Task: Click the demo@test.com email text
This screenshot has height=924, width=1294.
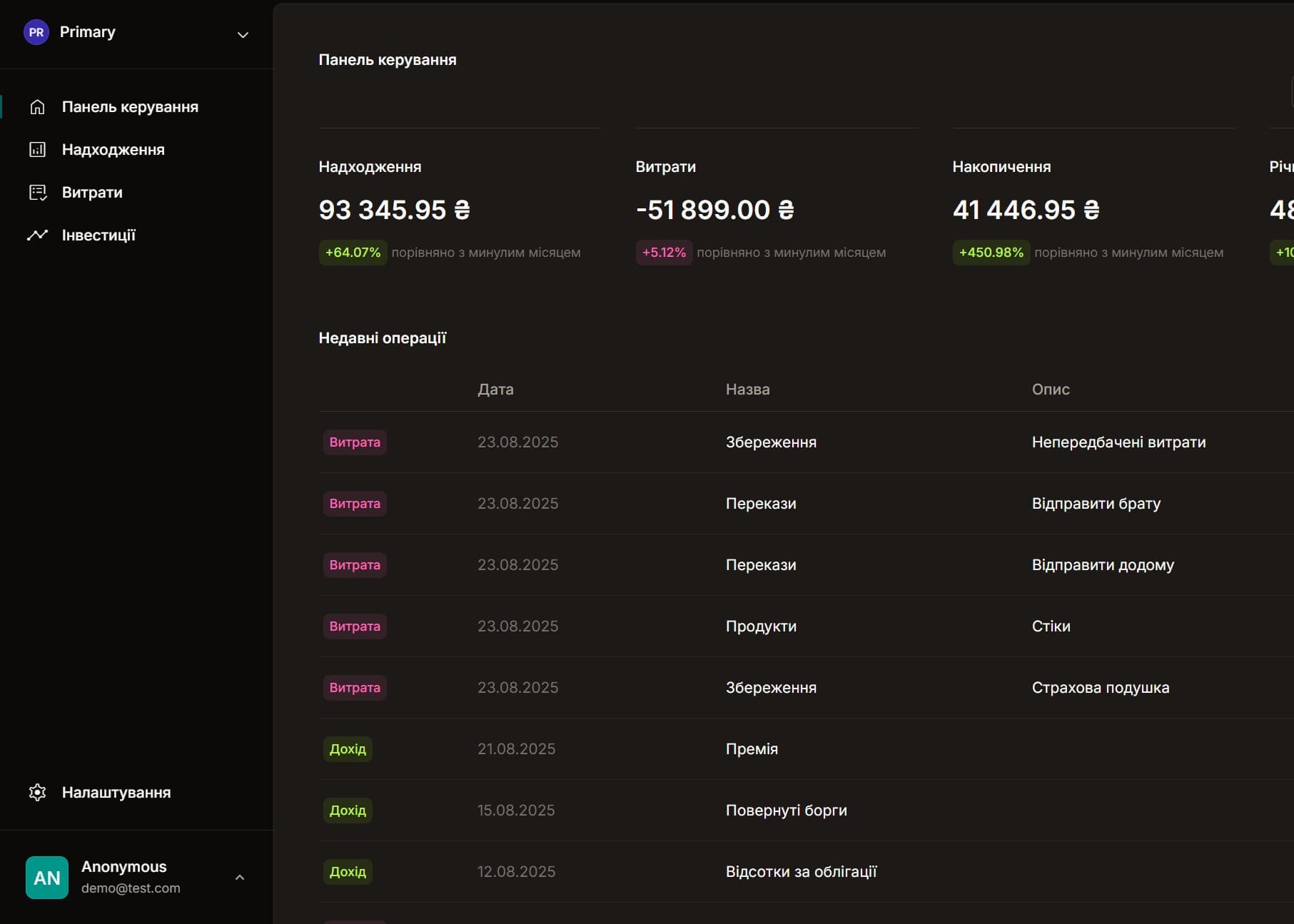Action: click(x=131, y=888)
